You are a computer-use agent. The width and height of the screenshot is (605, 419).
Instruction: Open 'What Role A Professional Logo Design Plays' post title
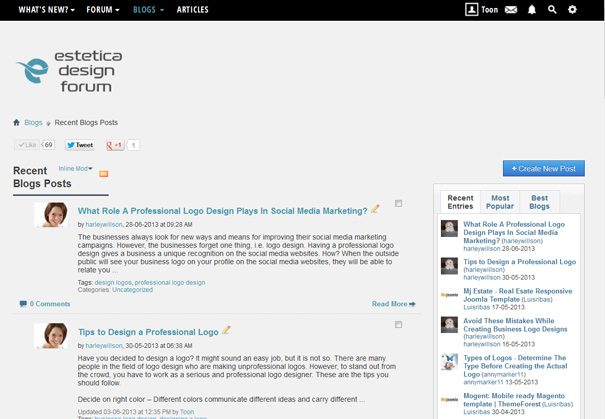click(223, 211)
